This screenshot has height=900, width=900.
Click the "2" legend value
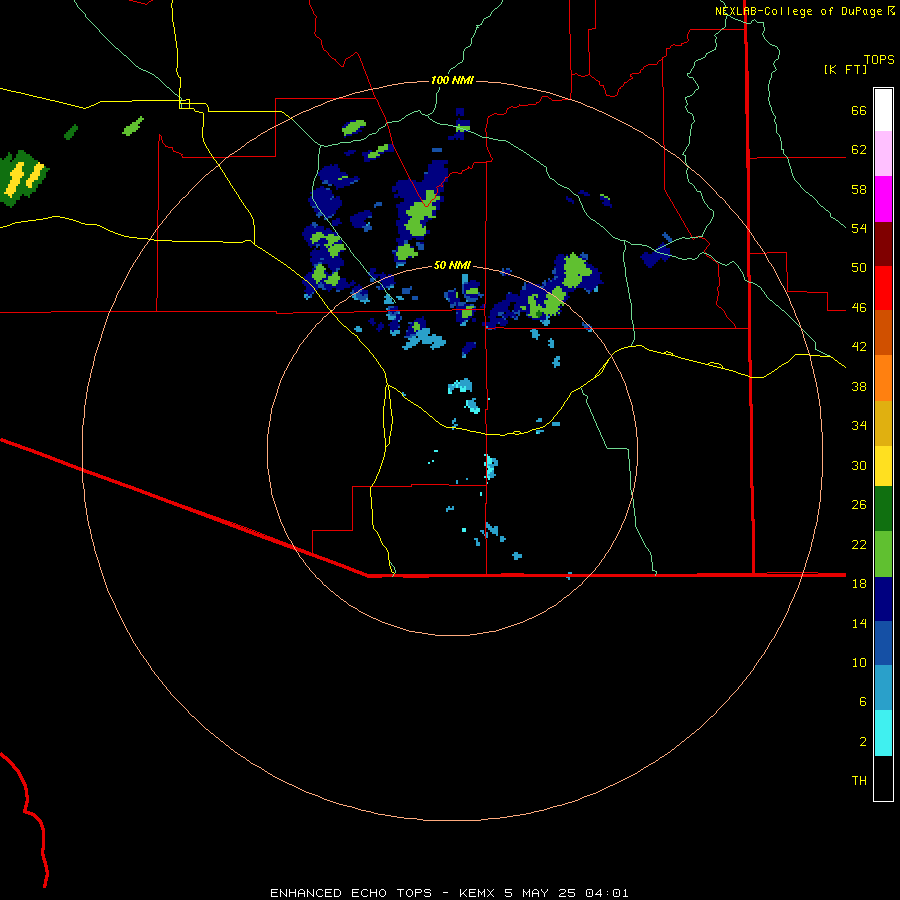pyautogui.click(x=863, y=742)
